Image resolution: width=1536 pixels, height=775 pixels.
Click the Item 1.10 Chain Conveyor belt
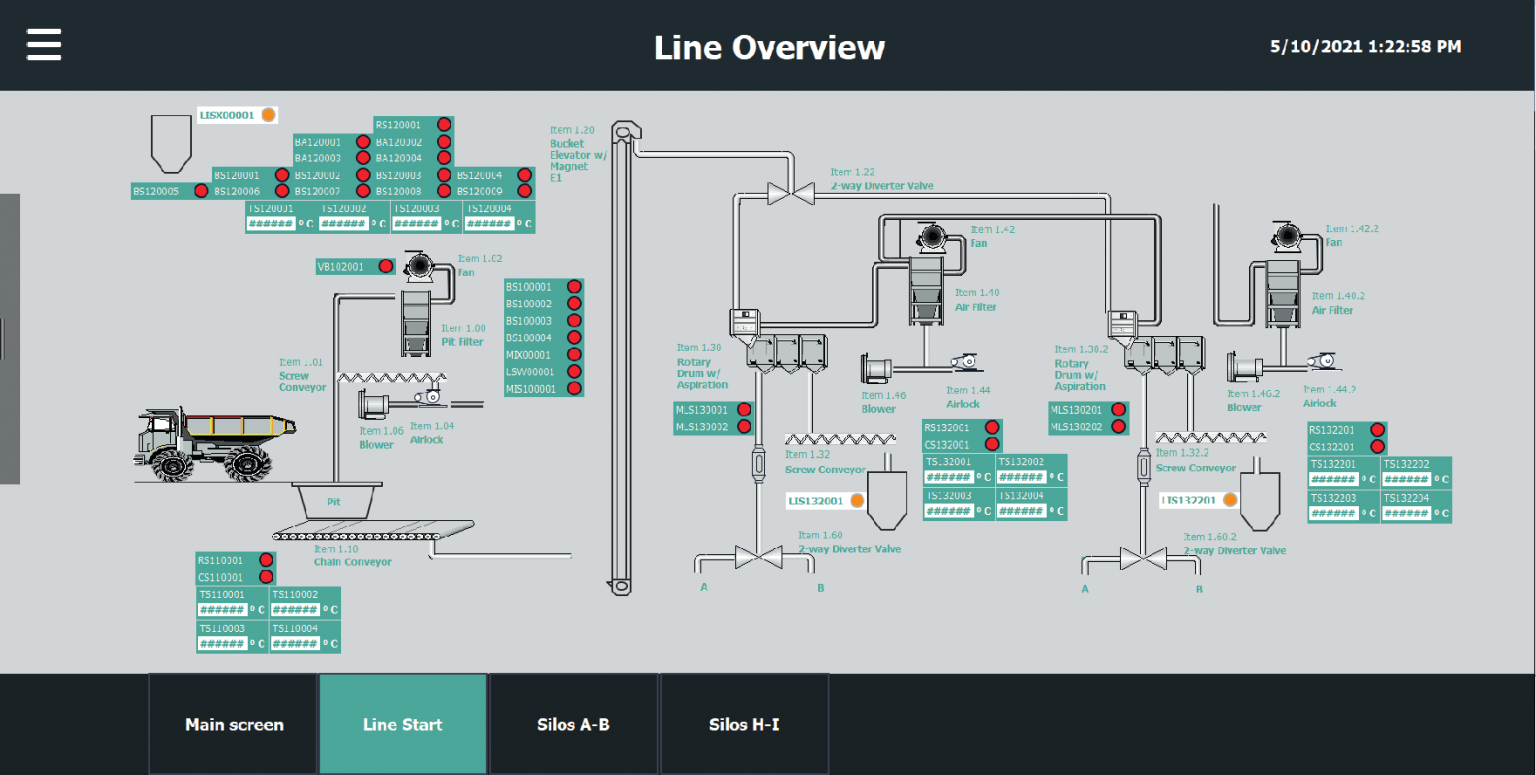(375, 532)
